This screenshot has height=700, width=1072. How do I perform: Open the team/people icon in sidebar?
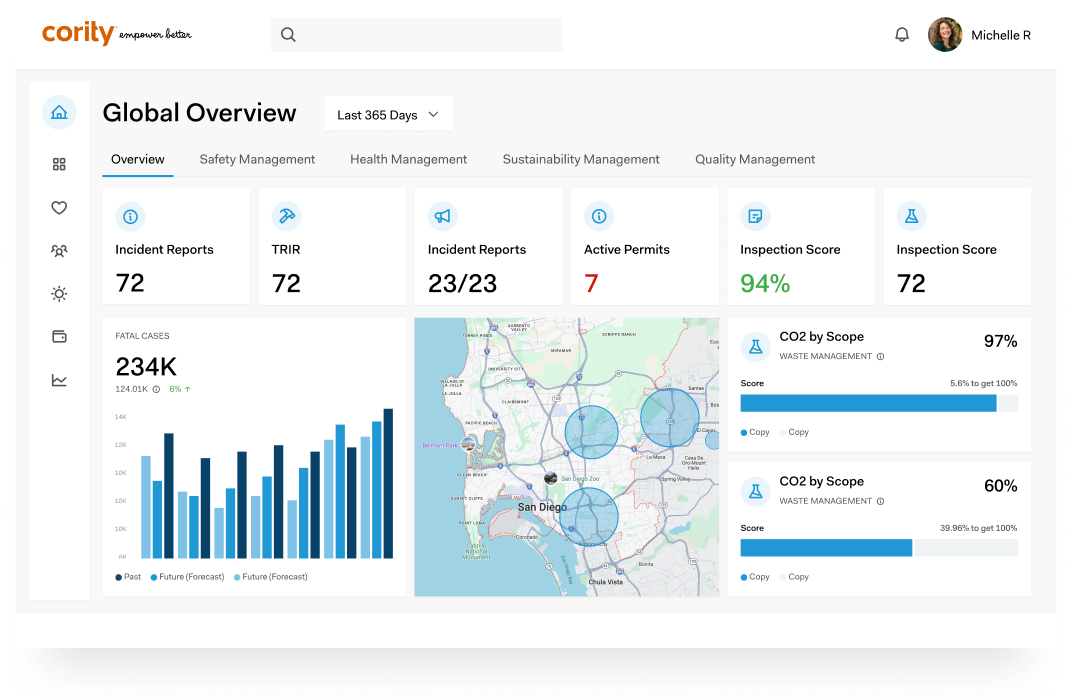59,251
